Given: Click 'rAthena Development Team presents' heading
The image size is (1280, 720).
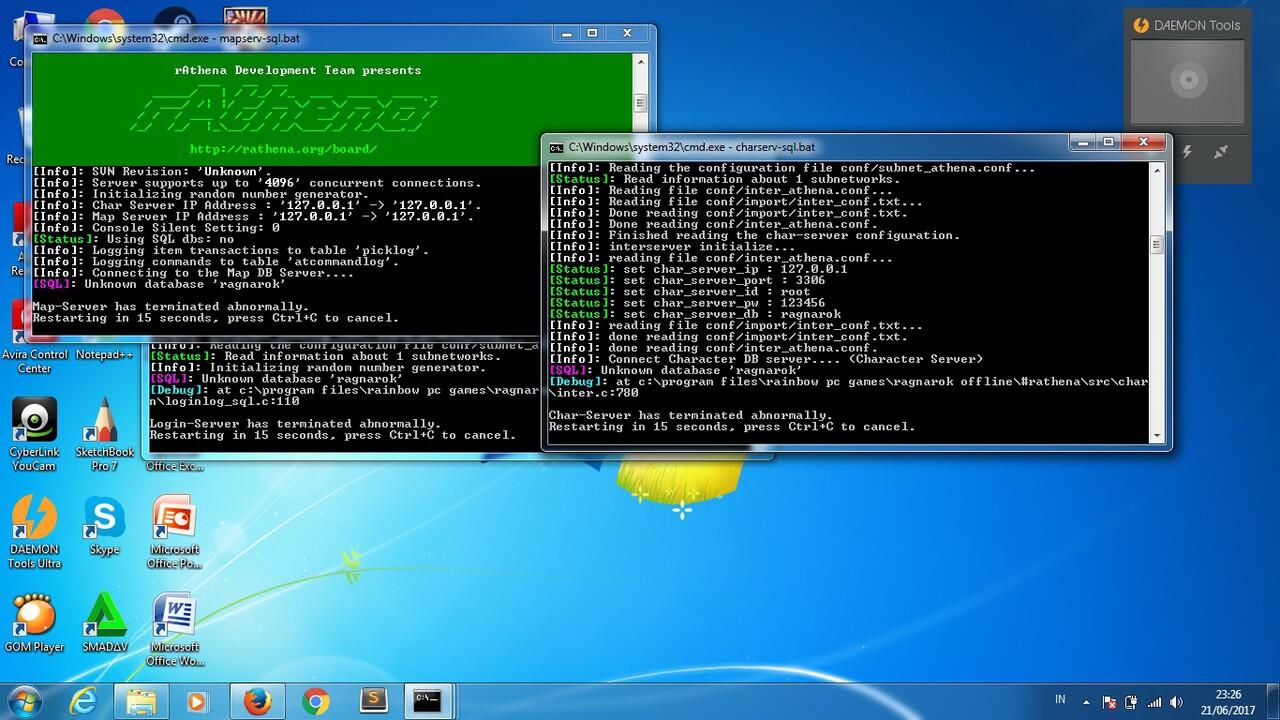Looking at the screenshot, I should click(298, 70).
